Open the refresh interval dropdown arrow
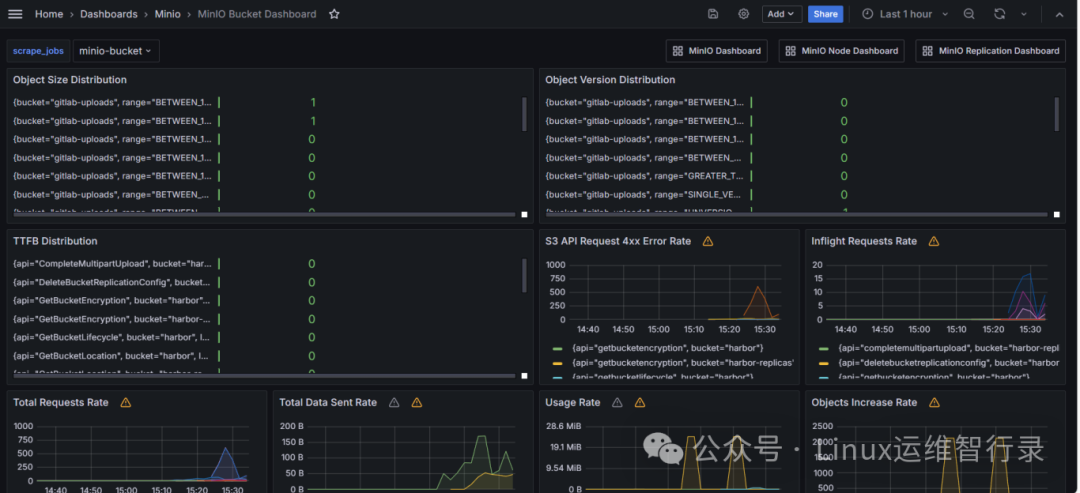The image size is (1080, 493). coord(1024,14)
